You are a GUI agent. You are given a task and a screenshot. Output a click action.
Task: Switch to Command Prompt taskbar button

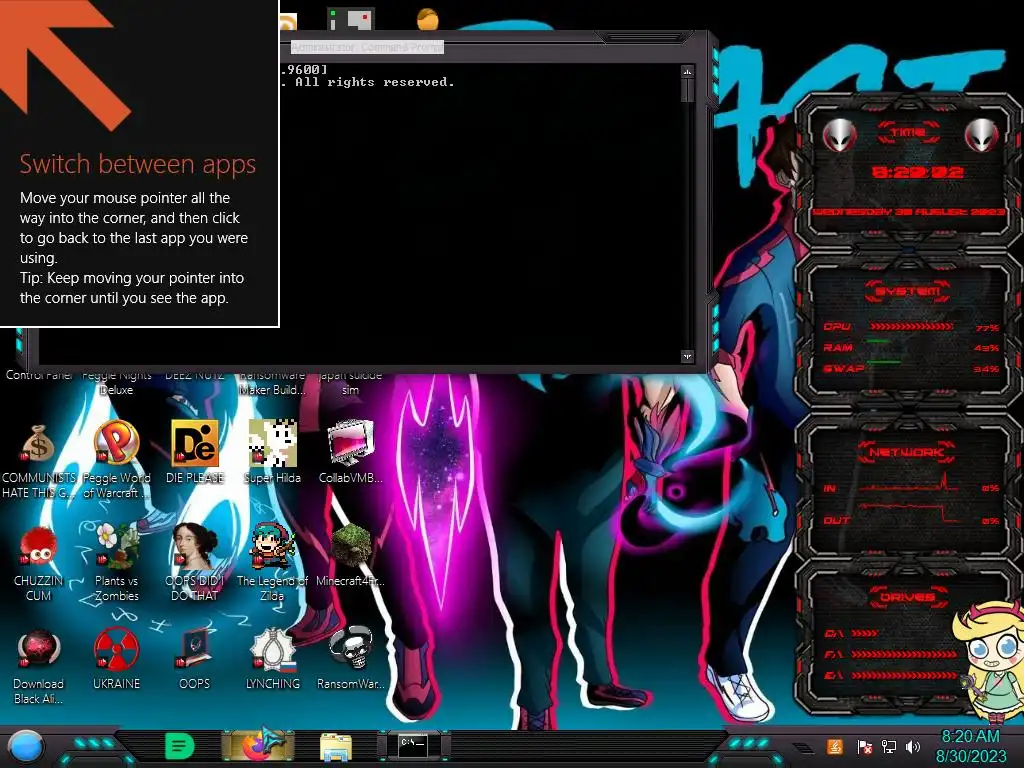pyautogui.click(x=413, y=745)
